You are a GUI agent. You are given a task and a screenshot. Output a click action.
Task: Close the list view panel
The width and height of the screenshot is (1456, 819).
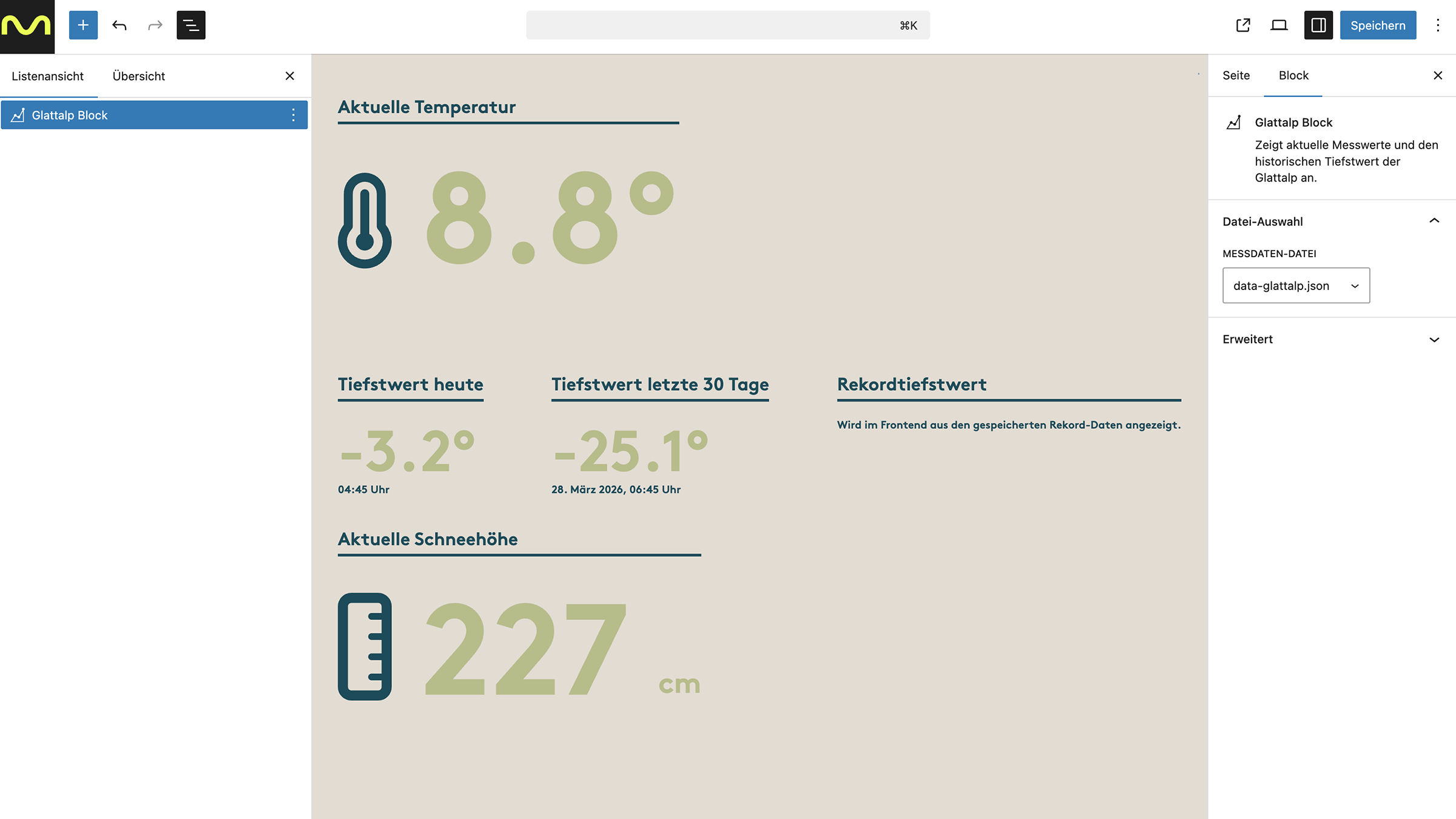290,76
